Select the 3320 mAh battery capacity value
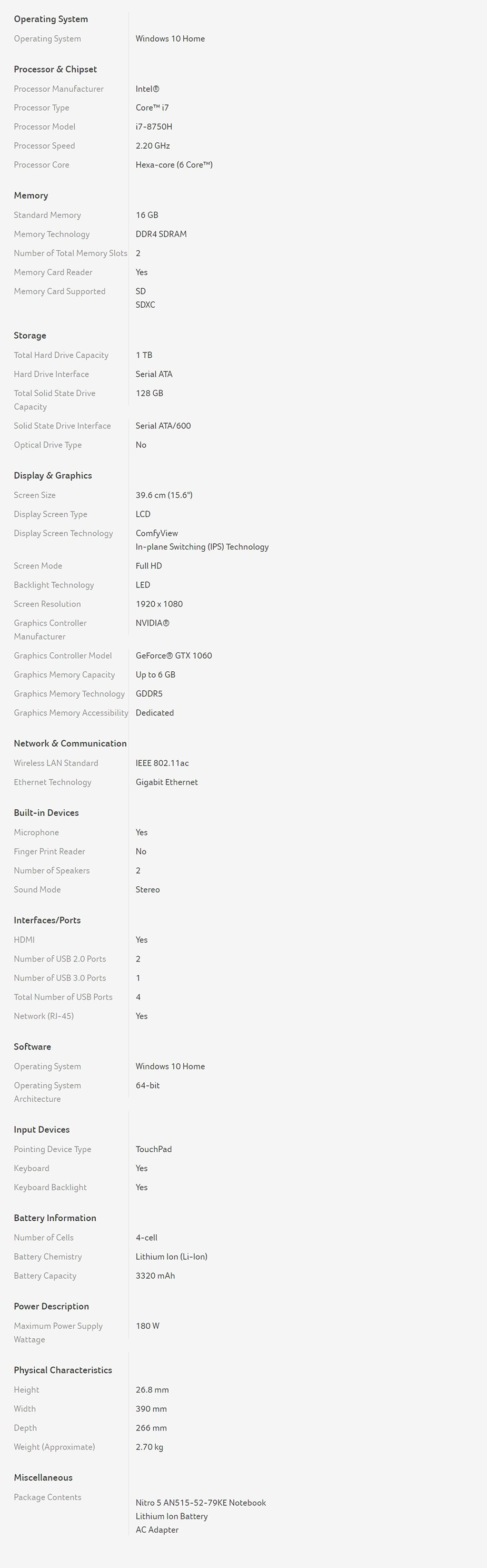The image size is (487, 1568). coord(155,1275)
